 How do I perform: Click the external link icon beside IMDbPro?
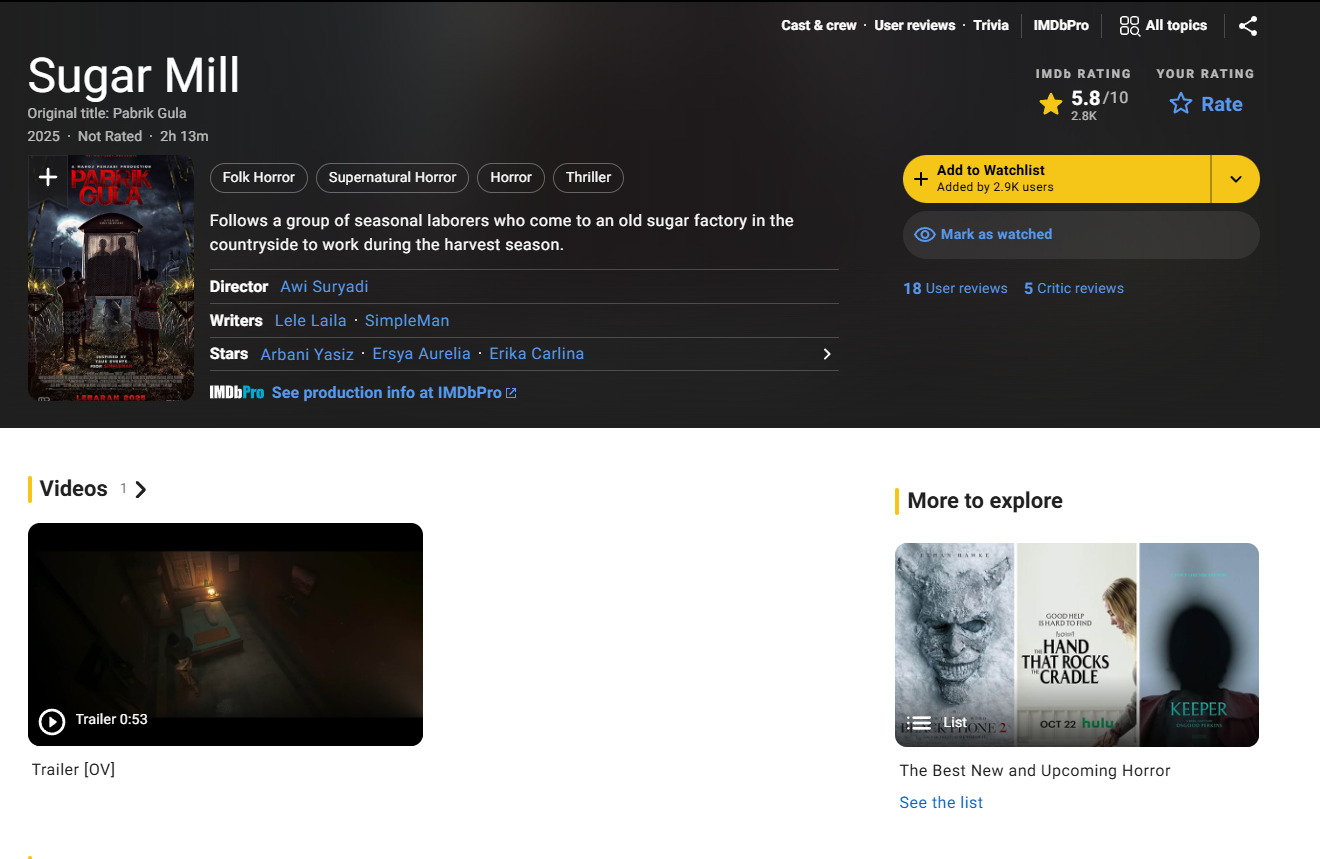511,393
